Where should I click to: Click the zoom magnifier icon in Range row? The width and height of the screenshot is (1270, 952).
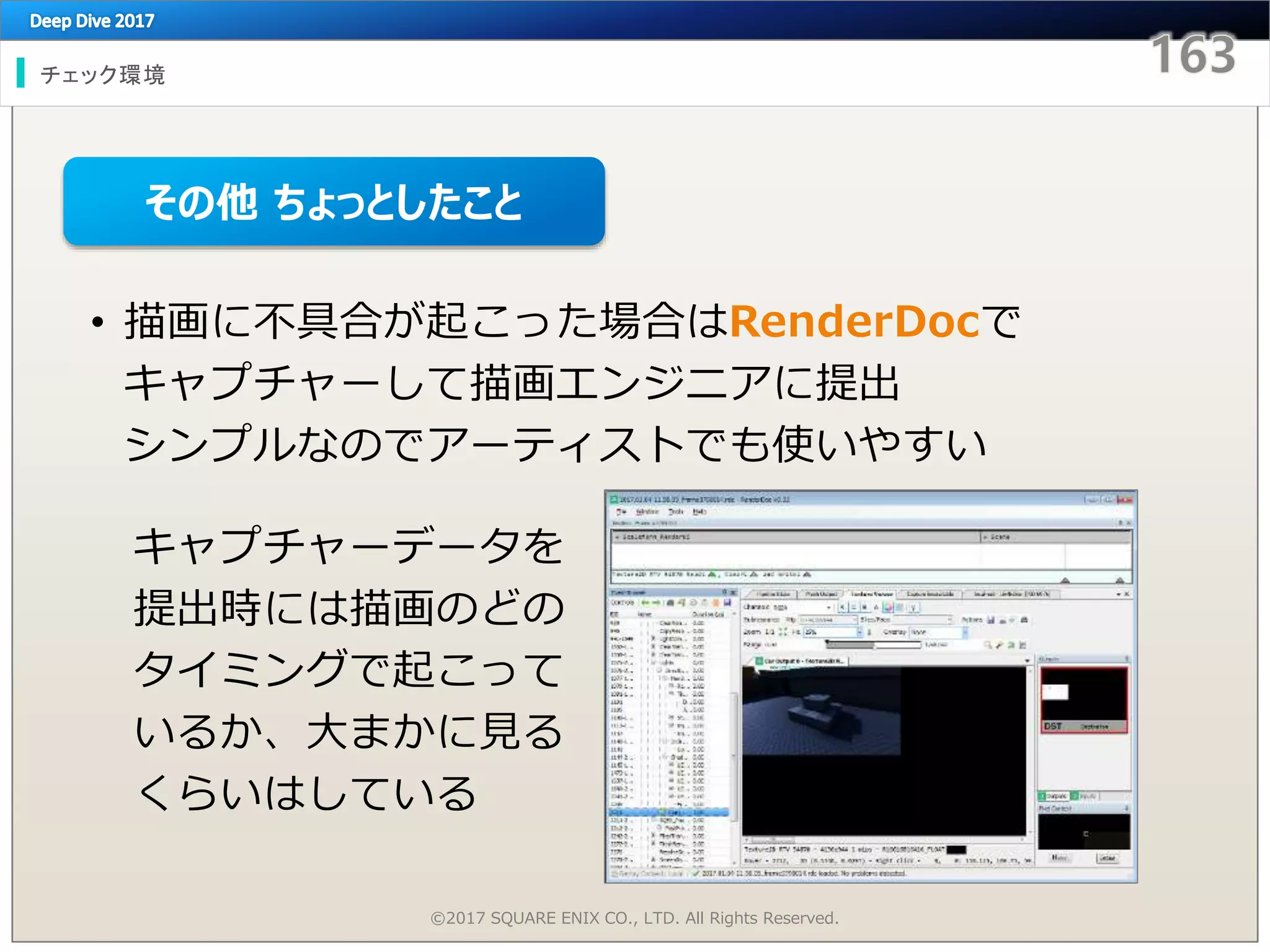tap(988, 645)
